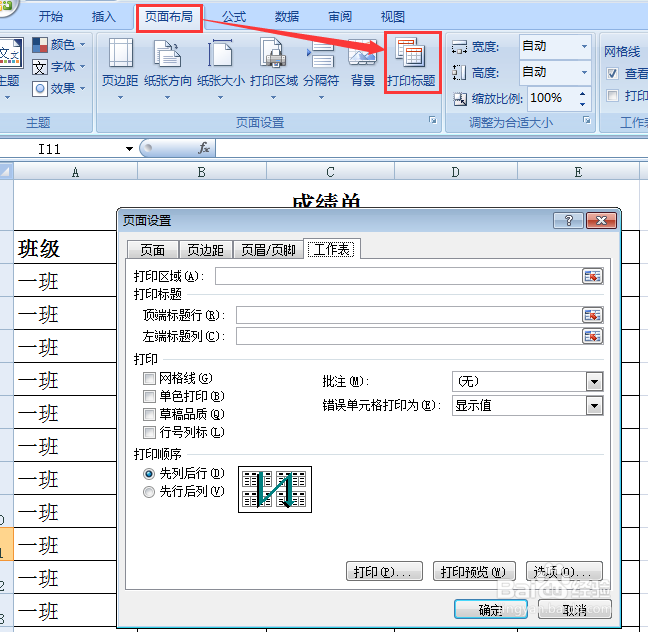Screen dimensions: 648x632
Task: Click the 打印(P)... button
Action: (x=384, y=572)
